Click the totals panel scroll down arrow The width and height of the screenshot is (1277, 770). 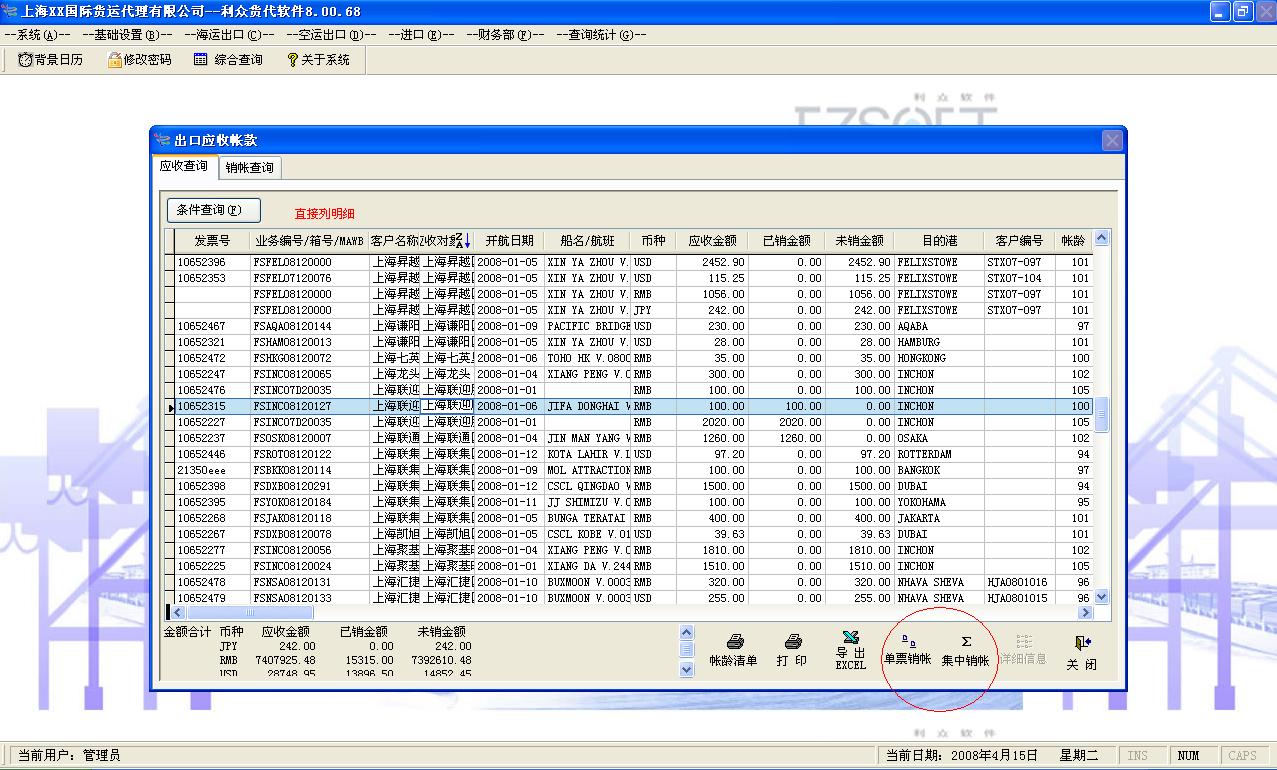(686, 670)
